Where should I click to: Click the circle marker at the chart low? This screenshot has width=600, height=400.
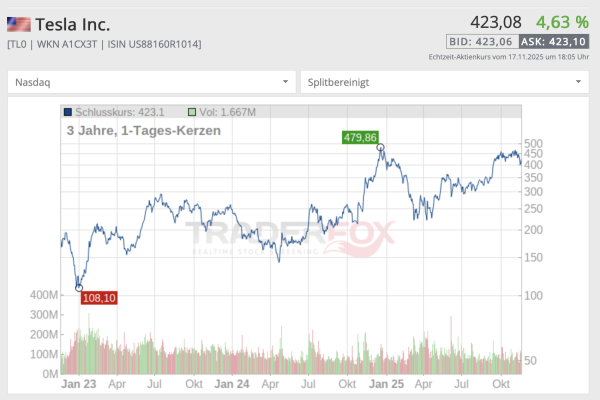click(80, 288)
